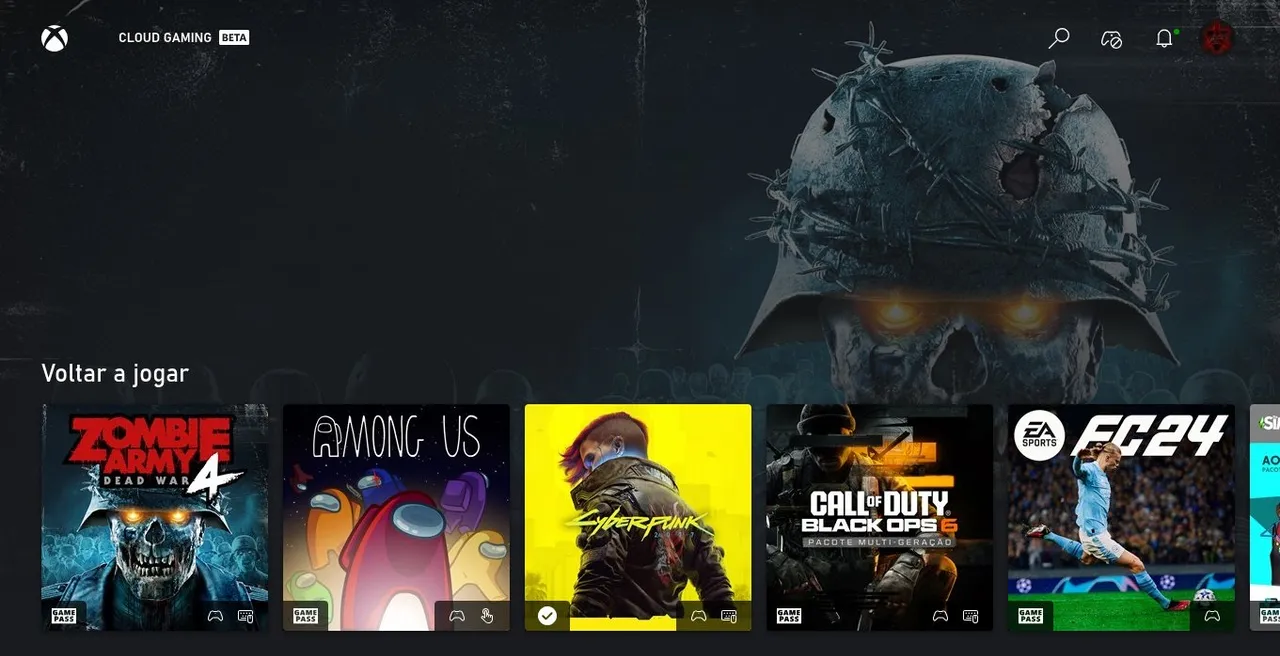Open the notifications bell icon
Image resolution: width=1280 pixels, height=656 pixels.
pyautogui.click(x=1164, y=38)
